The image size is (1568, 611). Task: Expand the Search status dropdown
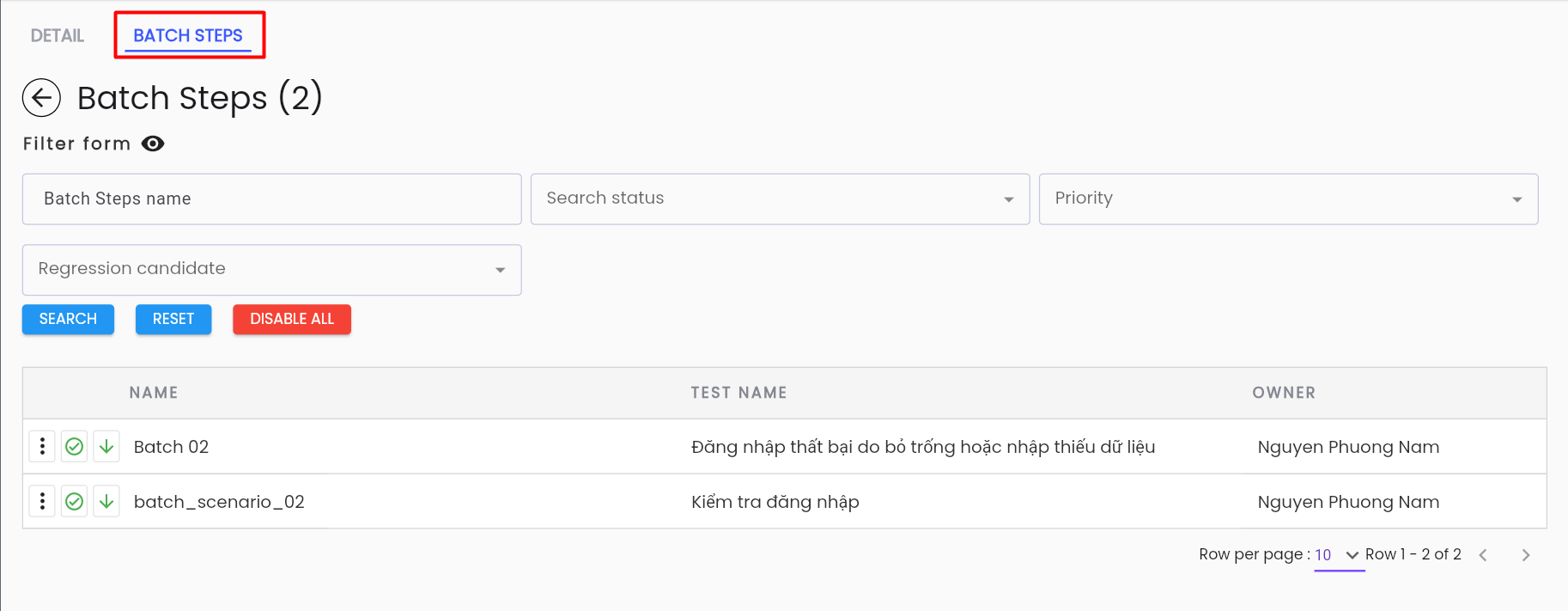[780, 199]
